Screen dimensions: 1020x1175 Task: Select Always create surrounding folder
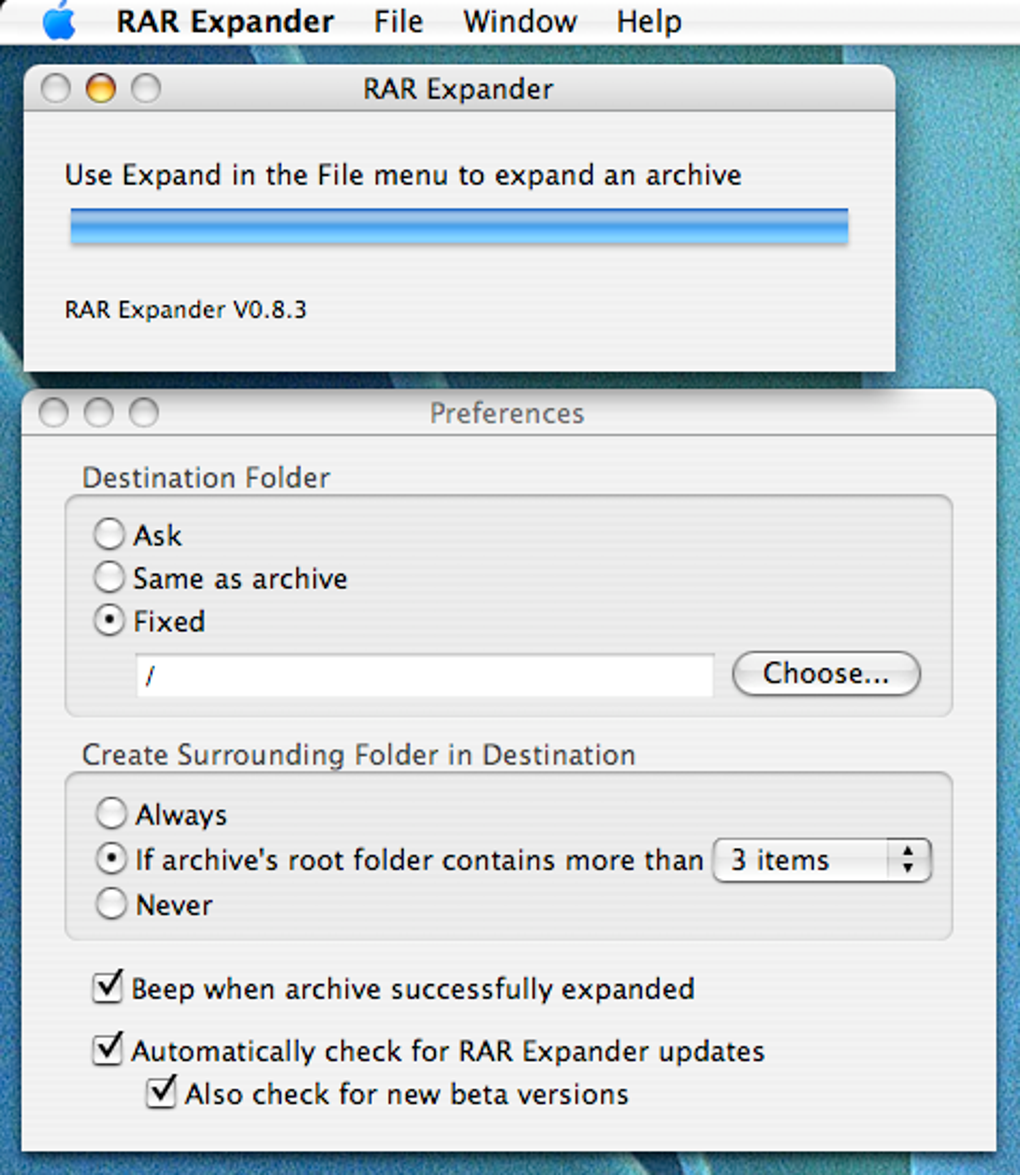click(x=111, y=814)
